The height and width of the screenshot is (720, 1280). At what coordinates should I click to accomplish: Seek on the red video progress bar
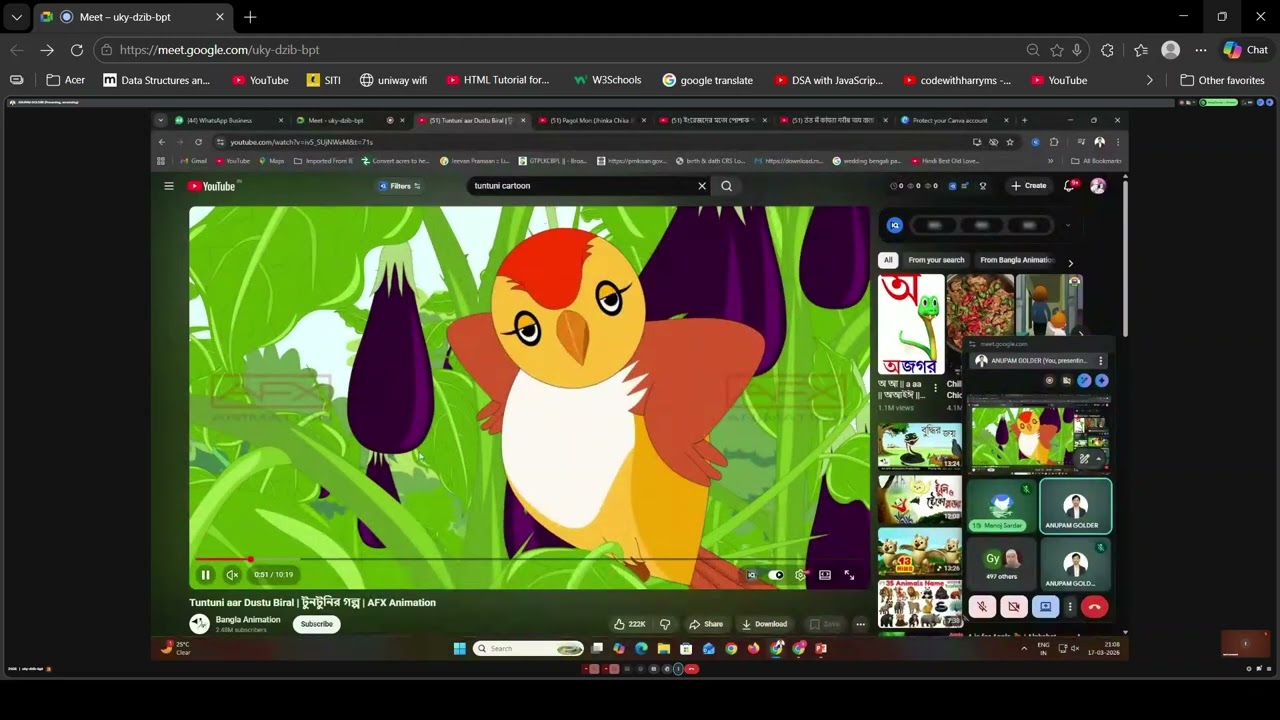point(529,559)
